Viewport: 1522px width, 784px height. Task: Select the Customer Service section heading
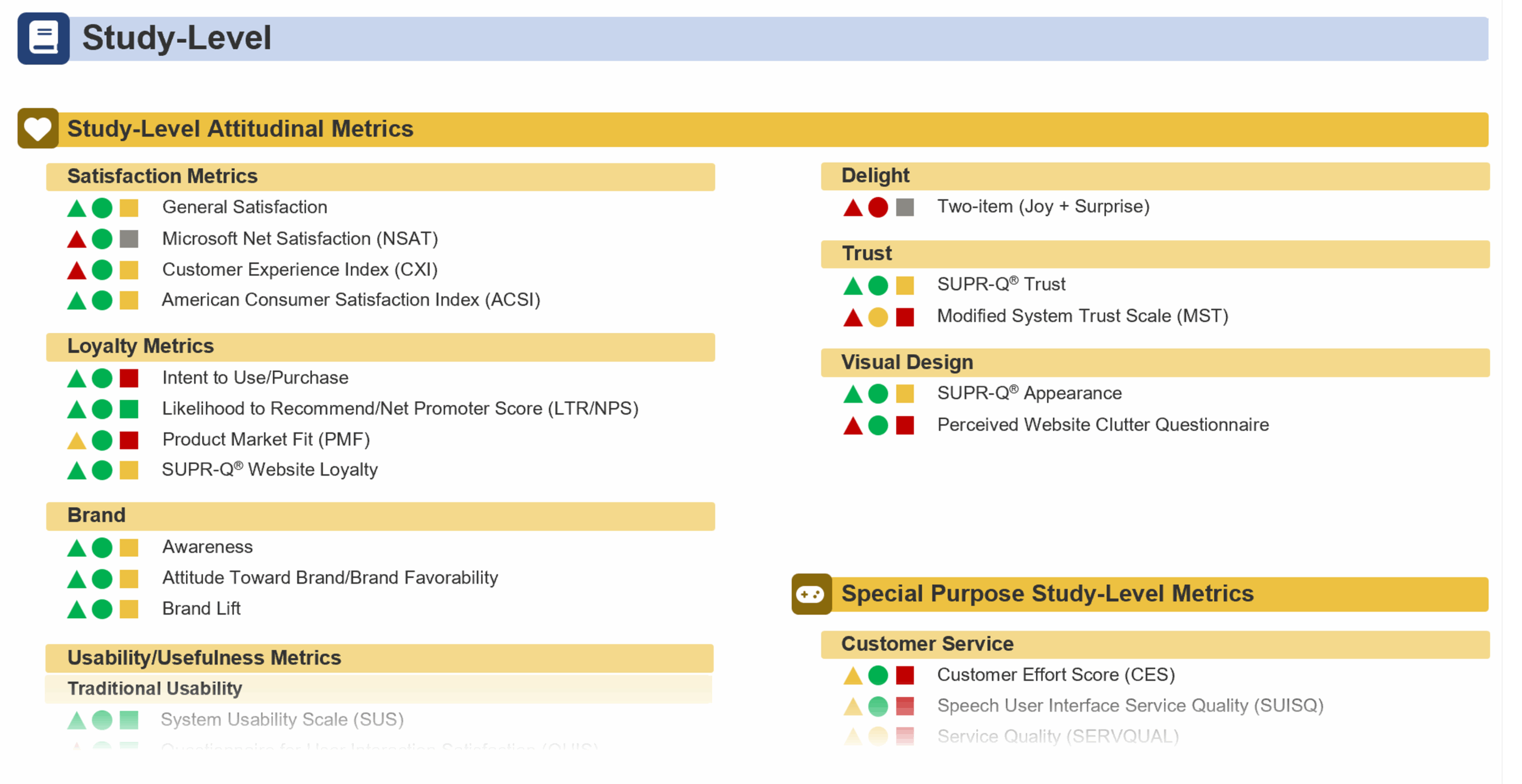click(927, 644)
